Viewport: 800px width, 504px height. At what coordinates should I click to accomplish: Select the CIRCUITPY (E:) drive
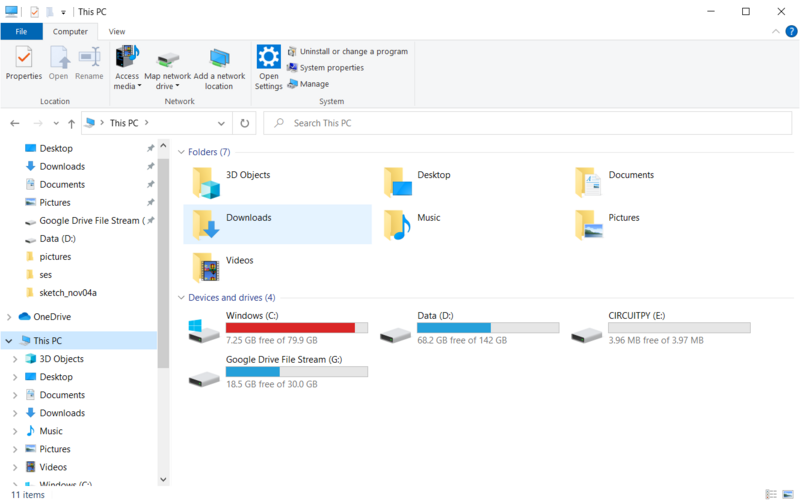(x=661, y=328)
